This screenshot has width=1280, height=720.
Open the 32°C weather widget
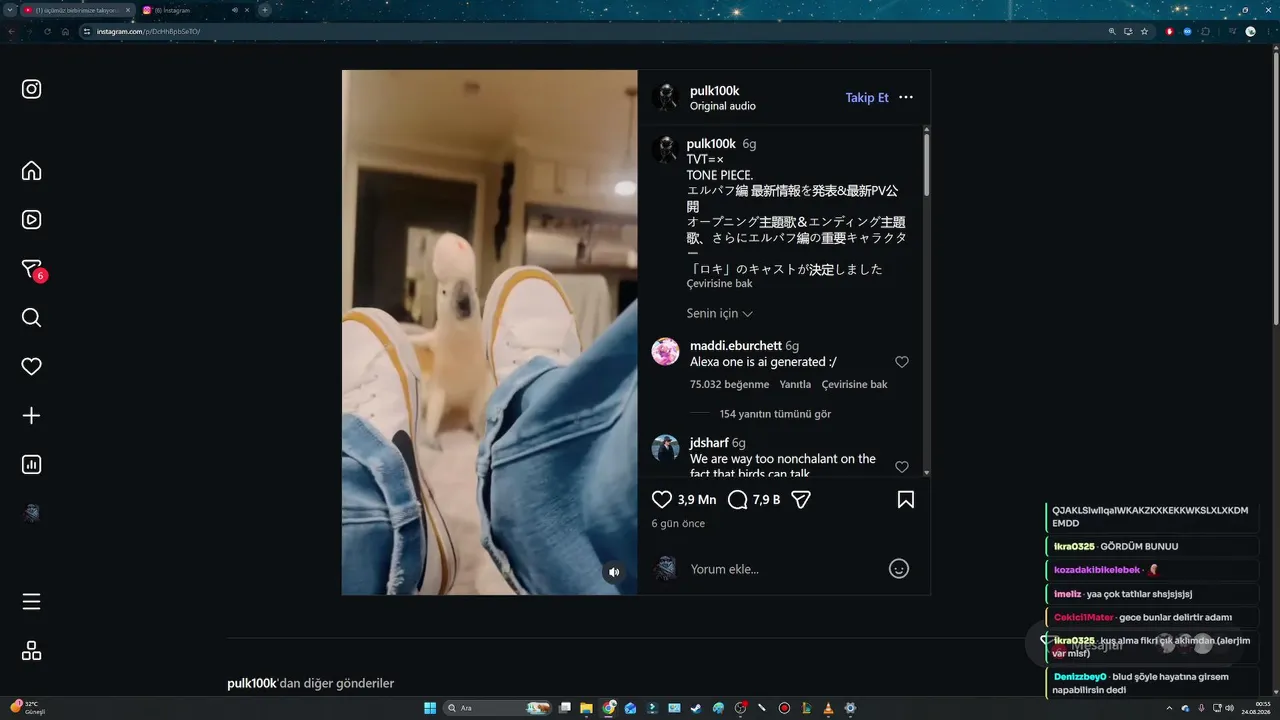click(27, 707)
